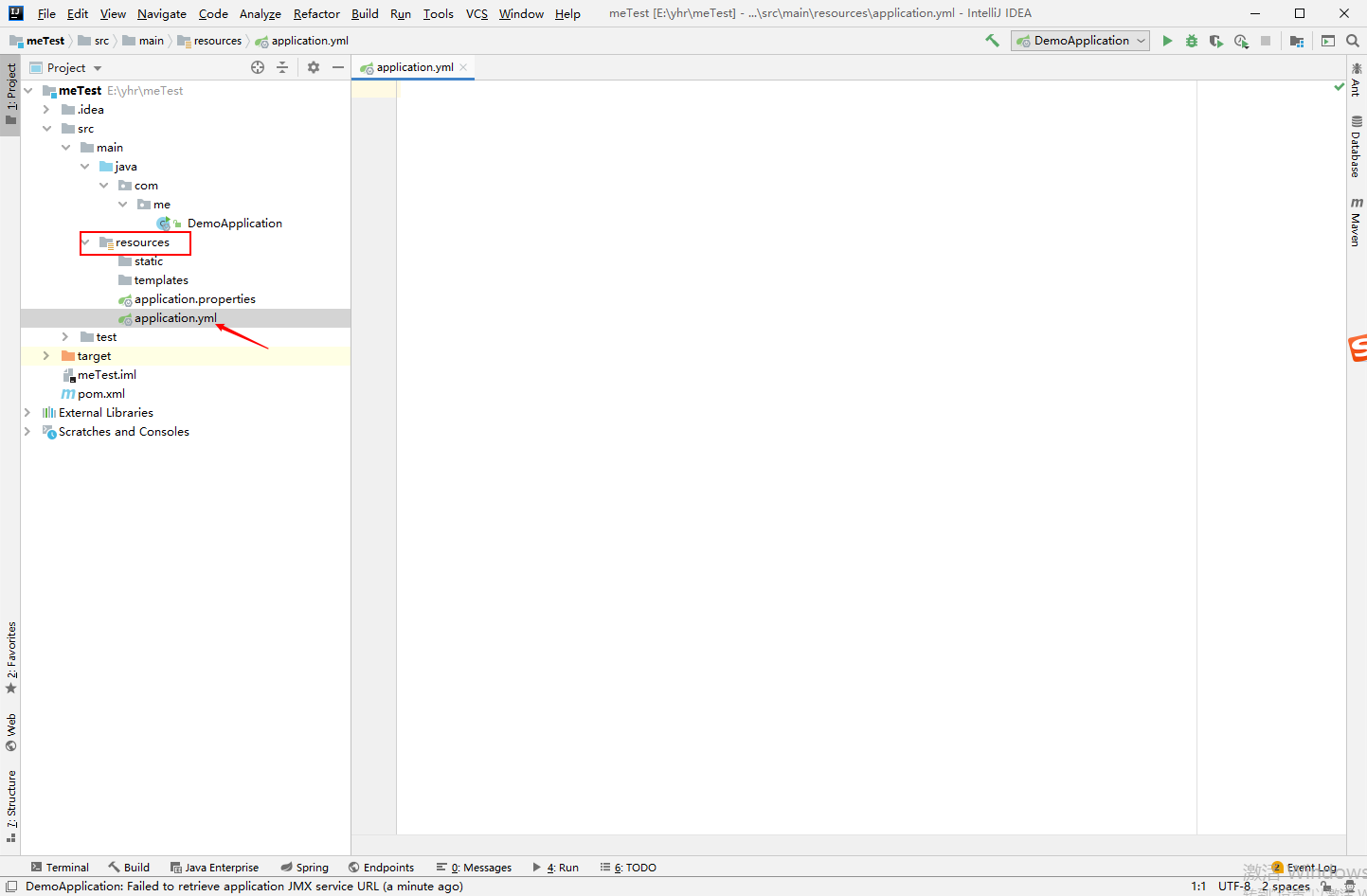Select DemoApplication class in project tree

click(x=234, y=224)
